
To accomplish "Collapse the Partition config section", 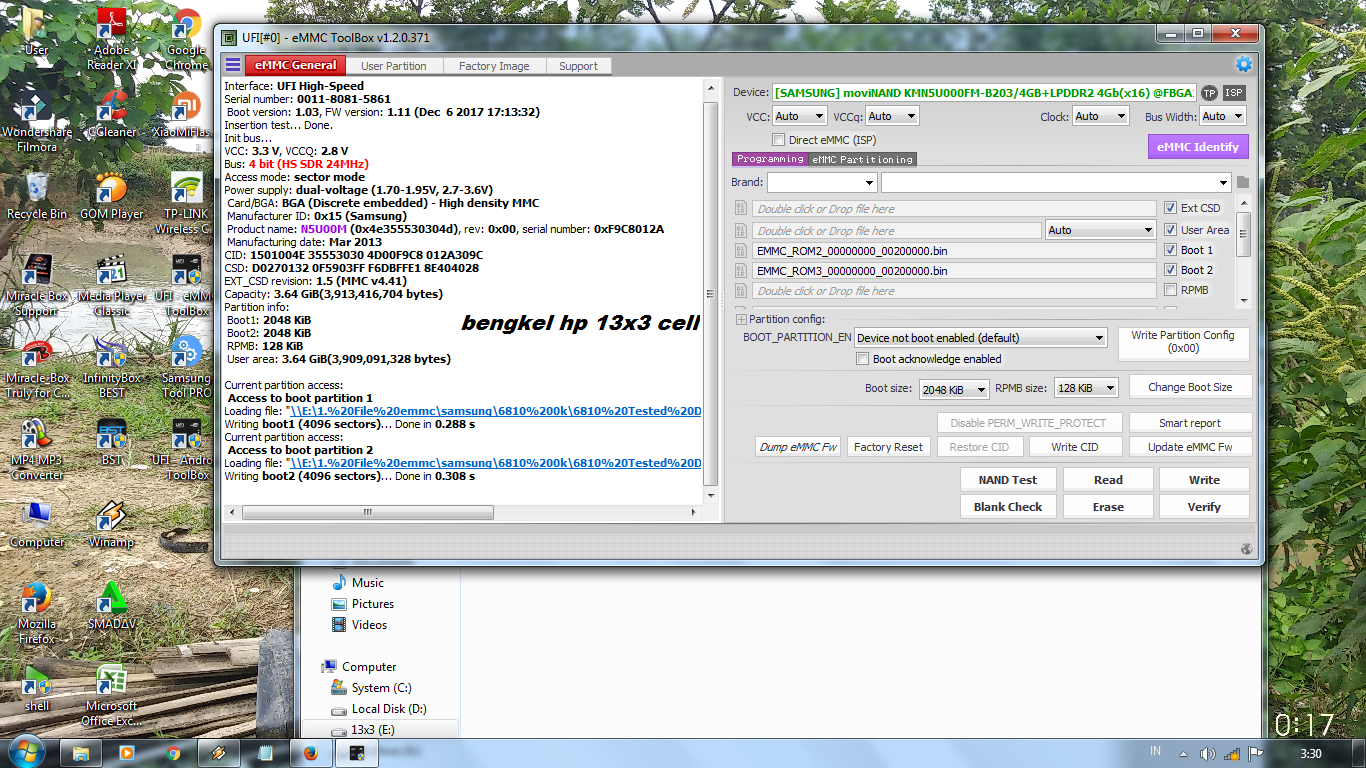I will click(x=741, y=319).
